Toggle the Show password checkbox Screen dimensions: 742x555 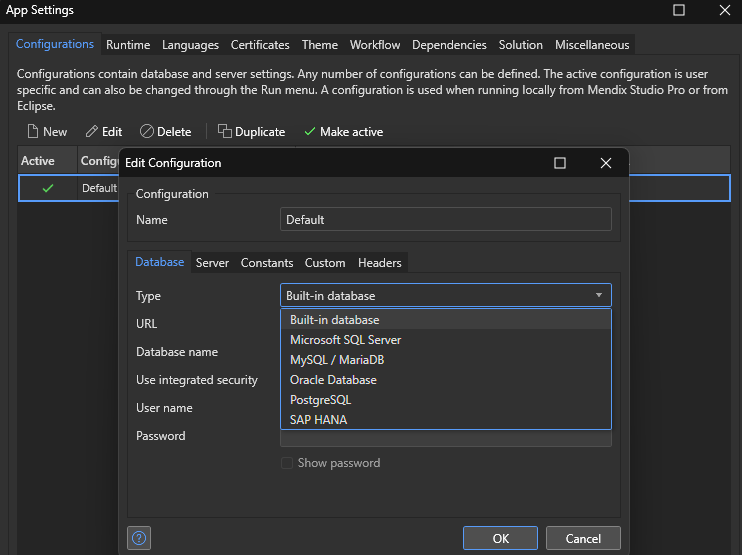click(x=287, y=463)
